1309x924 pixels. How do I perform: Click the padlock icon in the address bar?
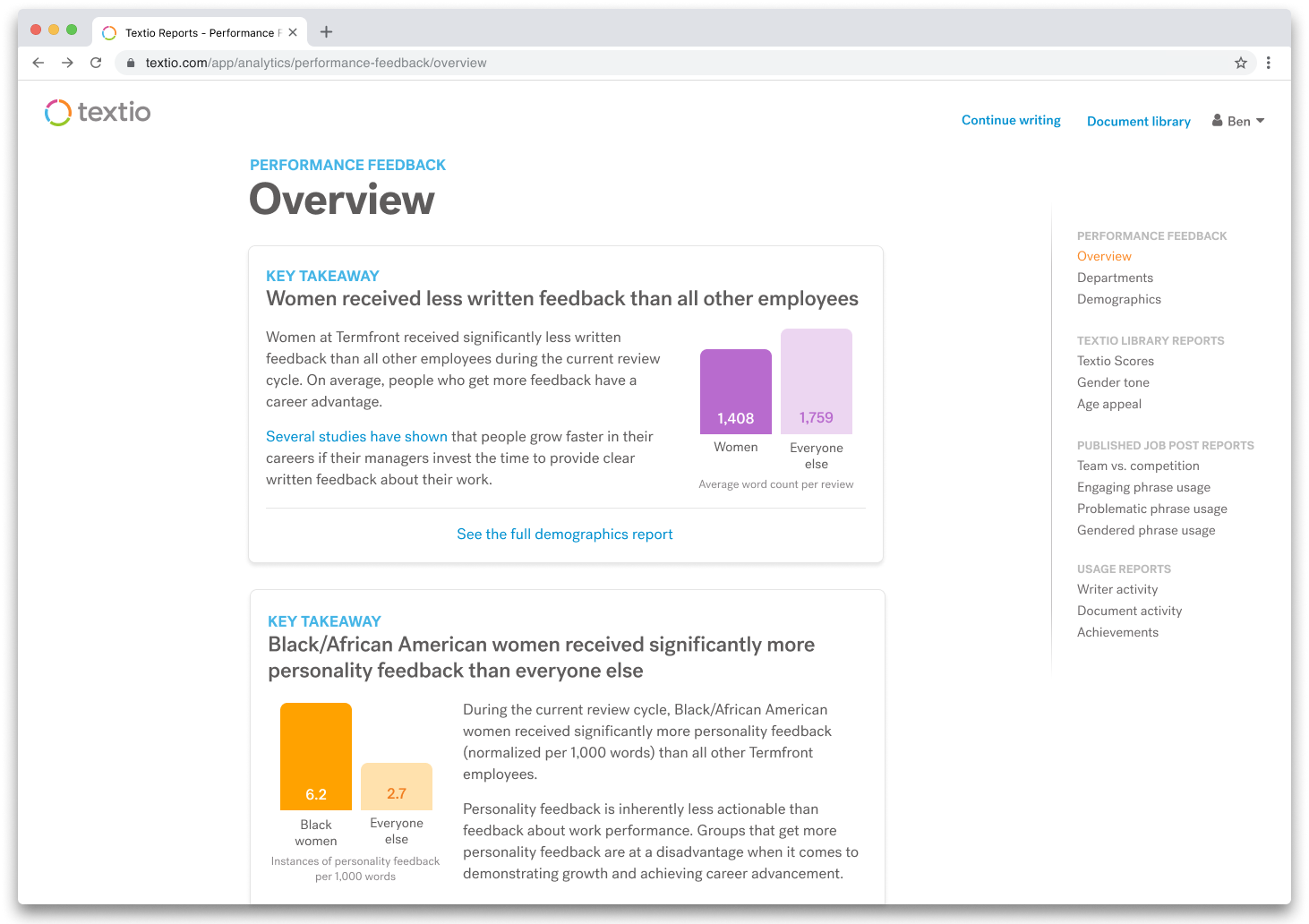point(130,63)
